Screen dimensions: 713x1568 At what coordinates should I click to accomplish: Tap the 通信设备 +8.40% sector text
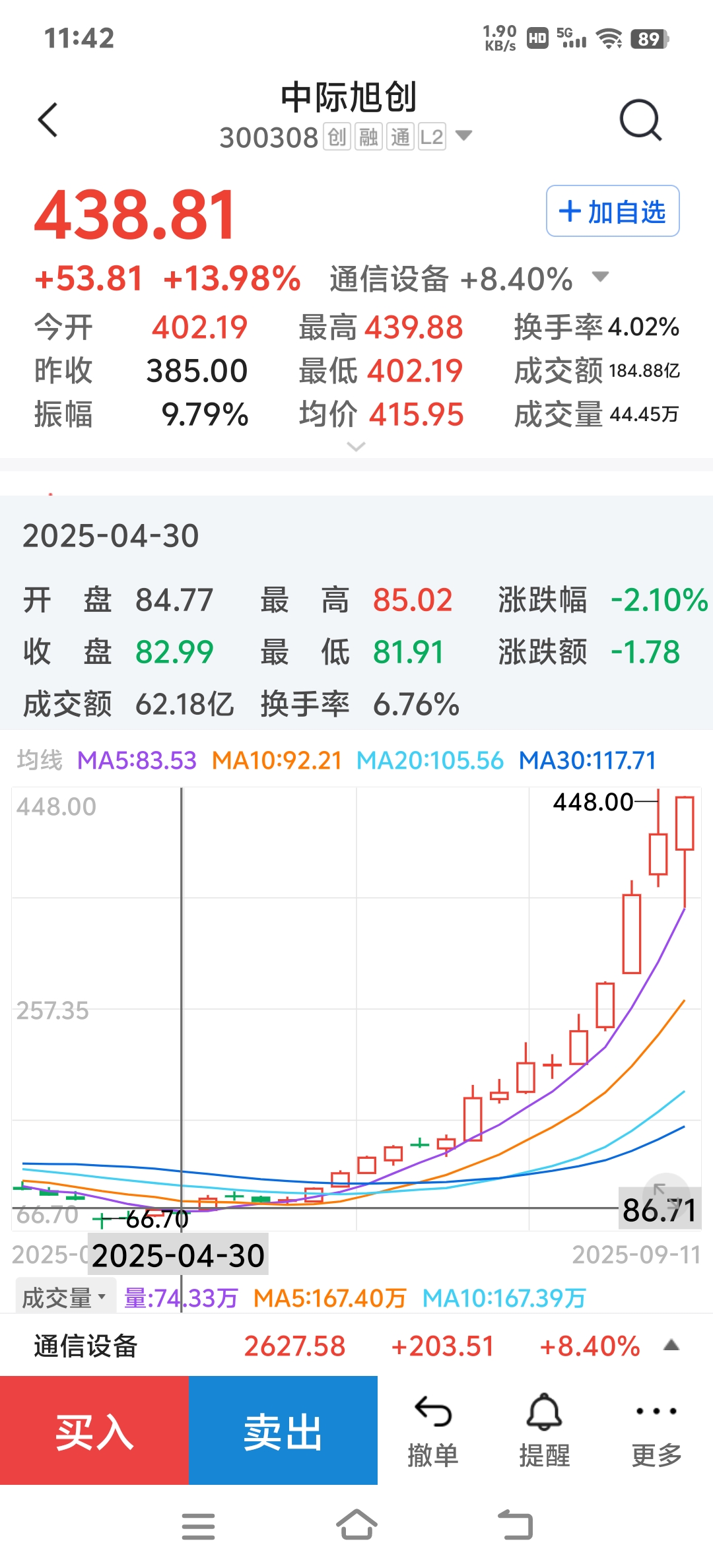click(x=451, y=279)
